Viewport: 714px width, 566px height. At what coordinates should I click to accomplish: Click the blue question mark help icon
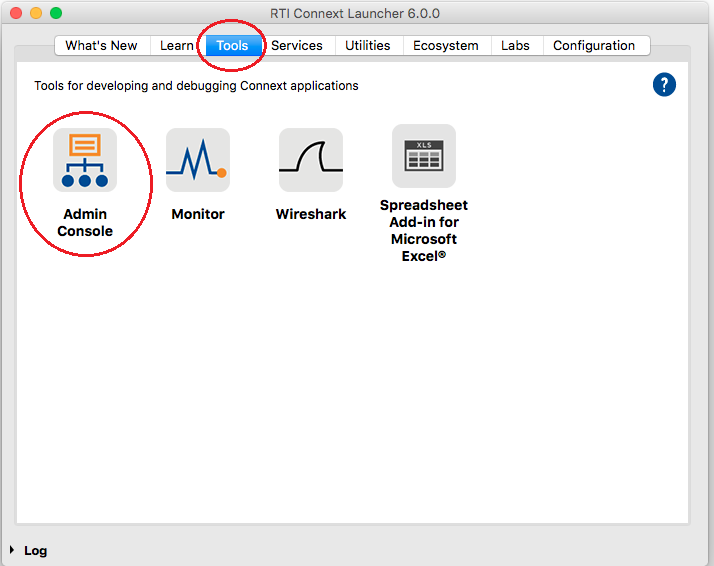point(664,85)
